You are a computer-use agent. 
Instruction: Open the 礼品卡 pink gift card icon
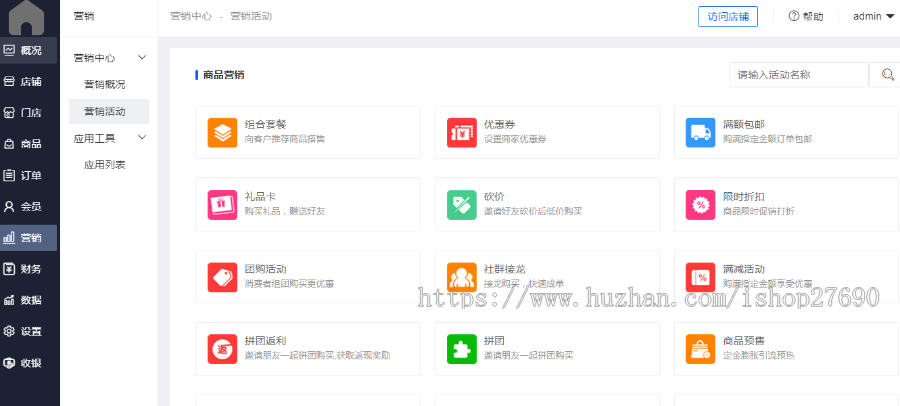[222, 205]
